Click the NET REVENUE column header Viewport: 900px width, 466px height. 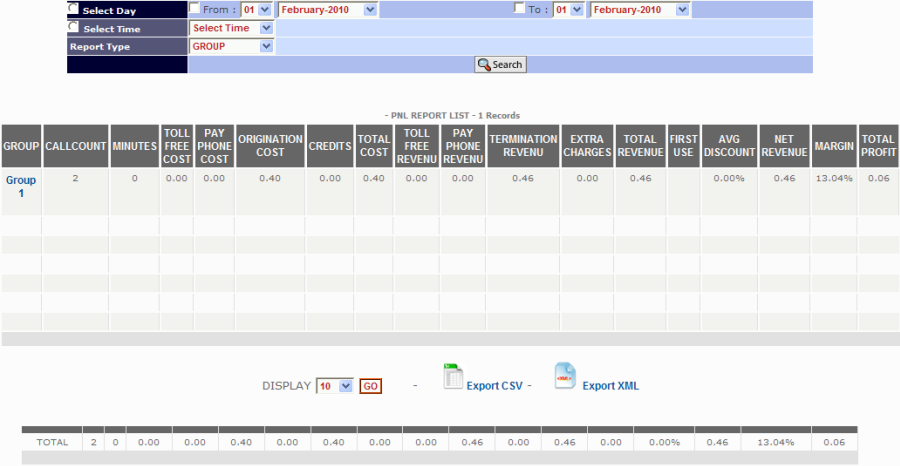tap(784, 146)
